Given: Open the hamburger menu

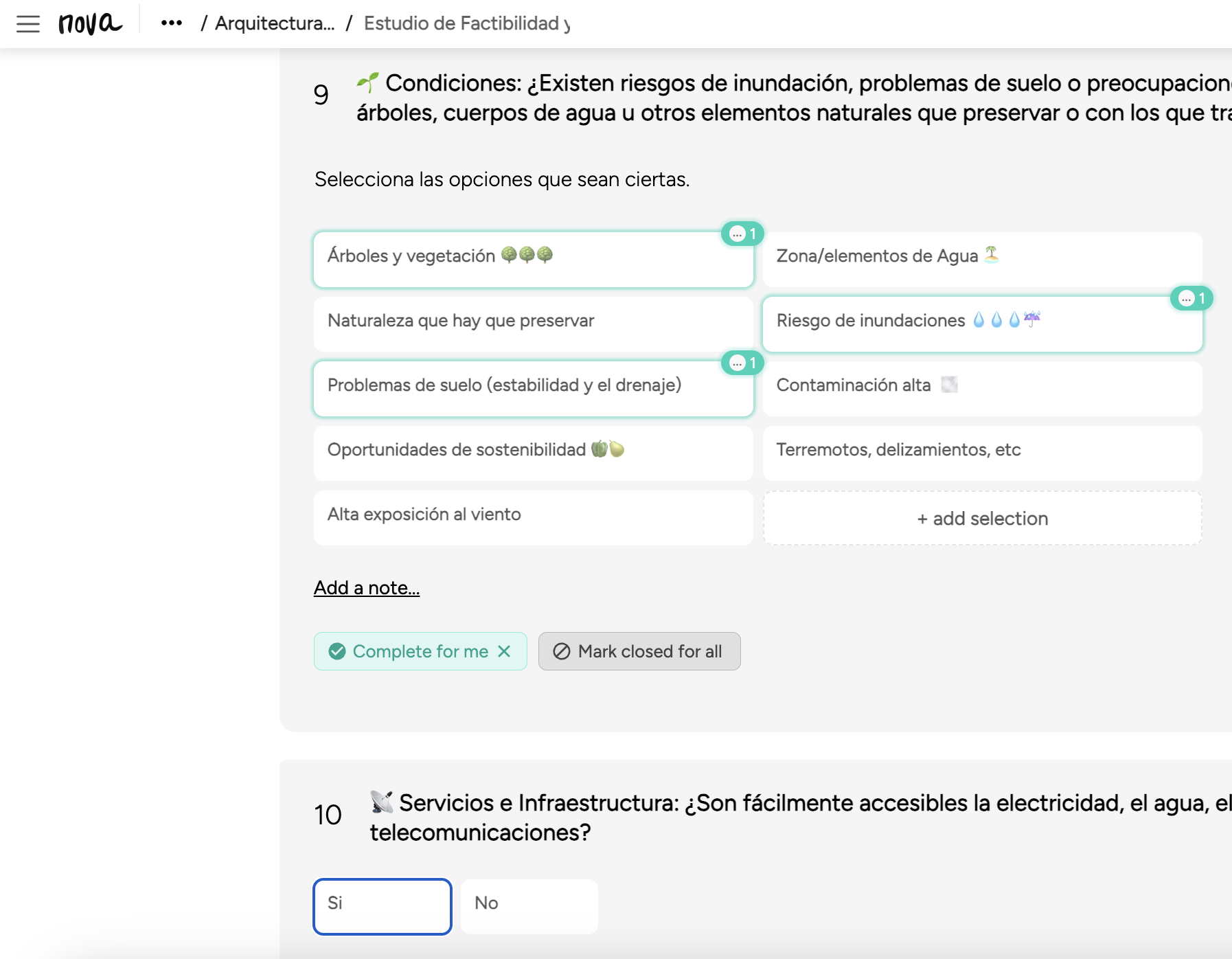Looking at the screenshot, I should (28, 24).
